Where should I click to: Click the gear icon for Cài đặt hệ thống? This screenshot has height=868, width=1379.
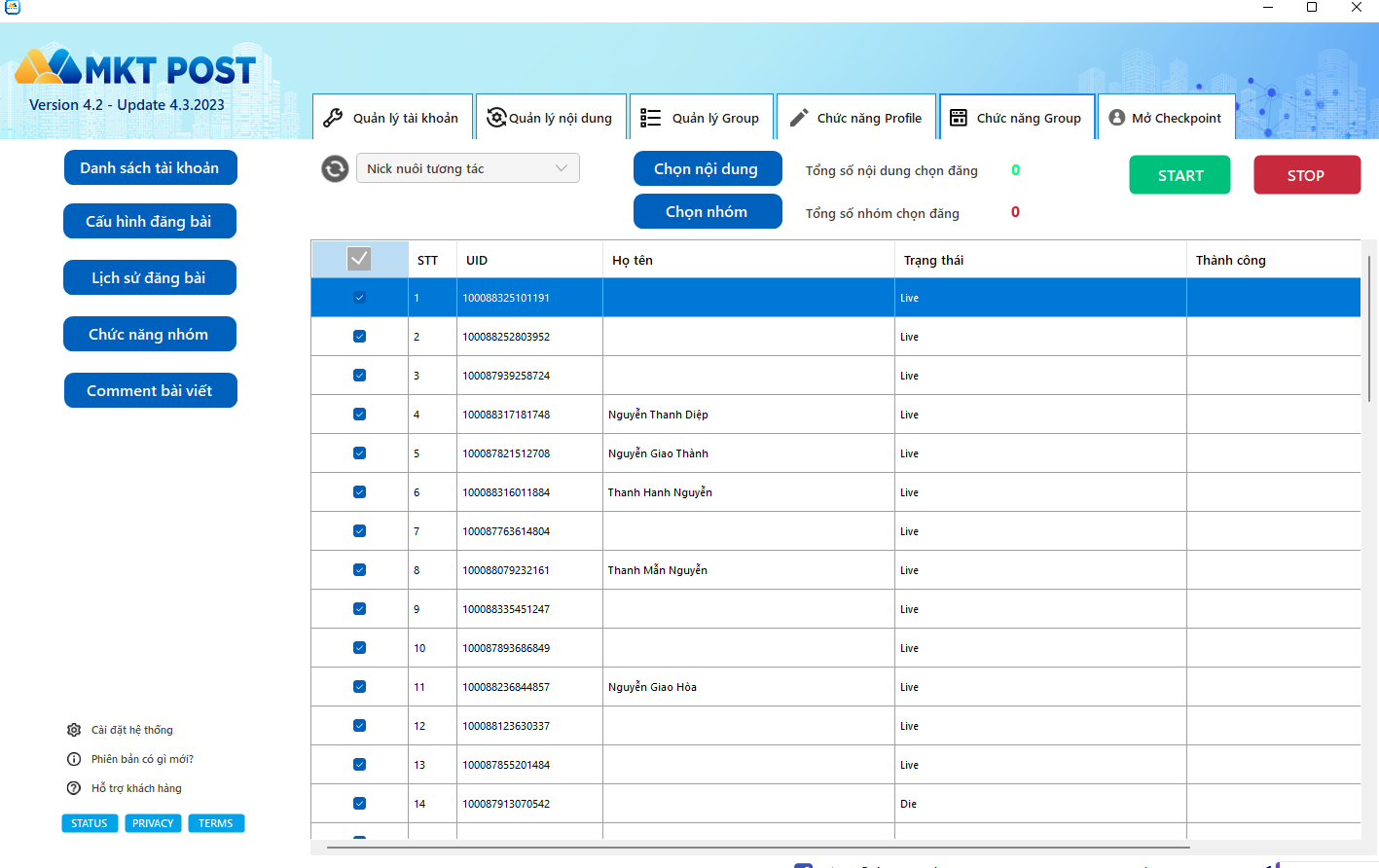(74, 730)
